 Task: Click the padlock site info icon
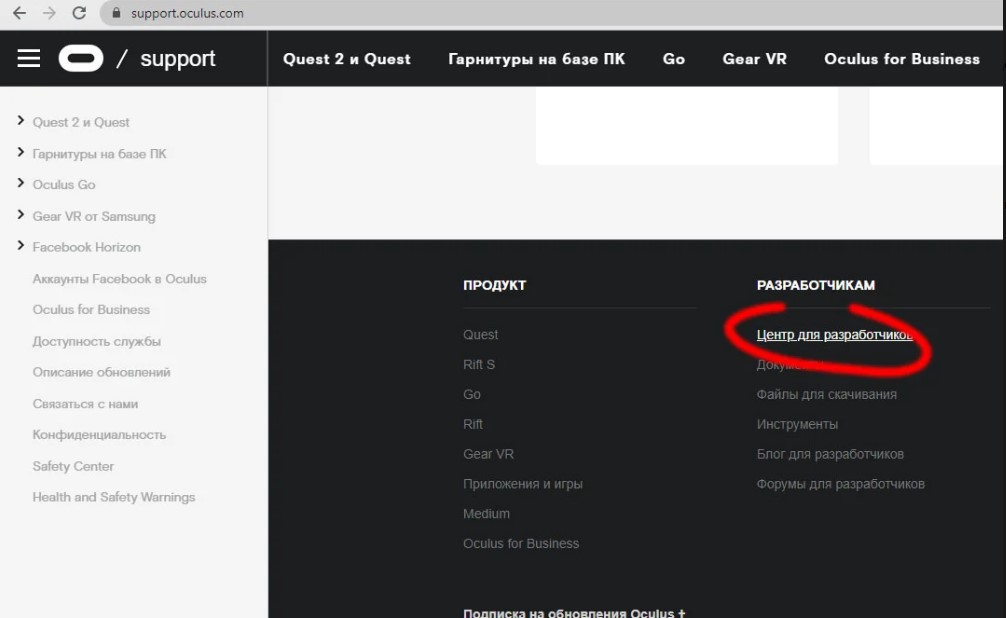click(x=116, y=14)
